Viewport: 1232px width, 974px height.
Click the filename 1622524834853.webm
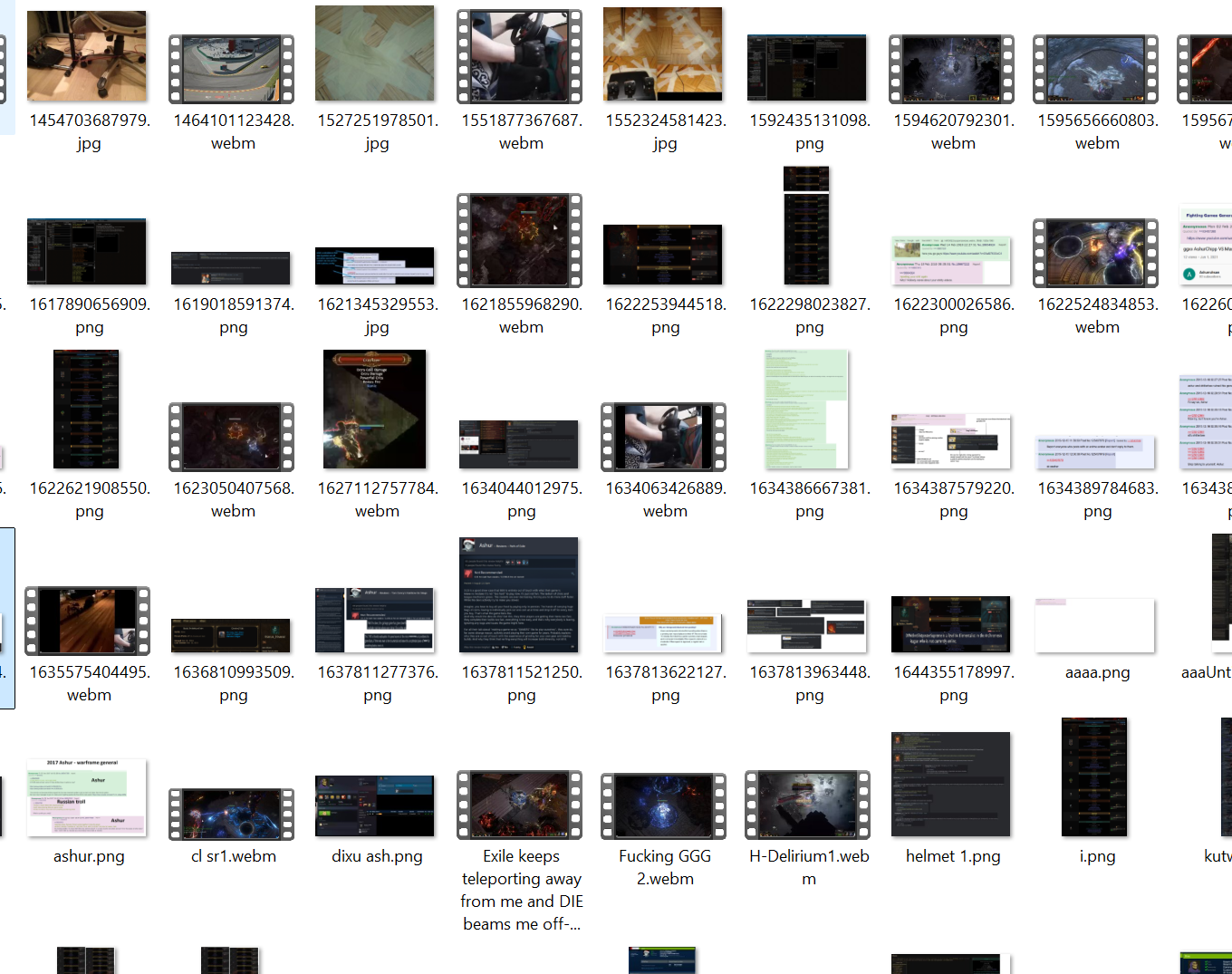pyautogui.click(x=1097, y=315)
